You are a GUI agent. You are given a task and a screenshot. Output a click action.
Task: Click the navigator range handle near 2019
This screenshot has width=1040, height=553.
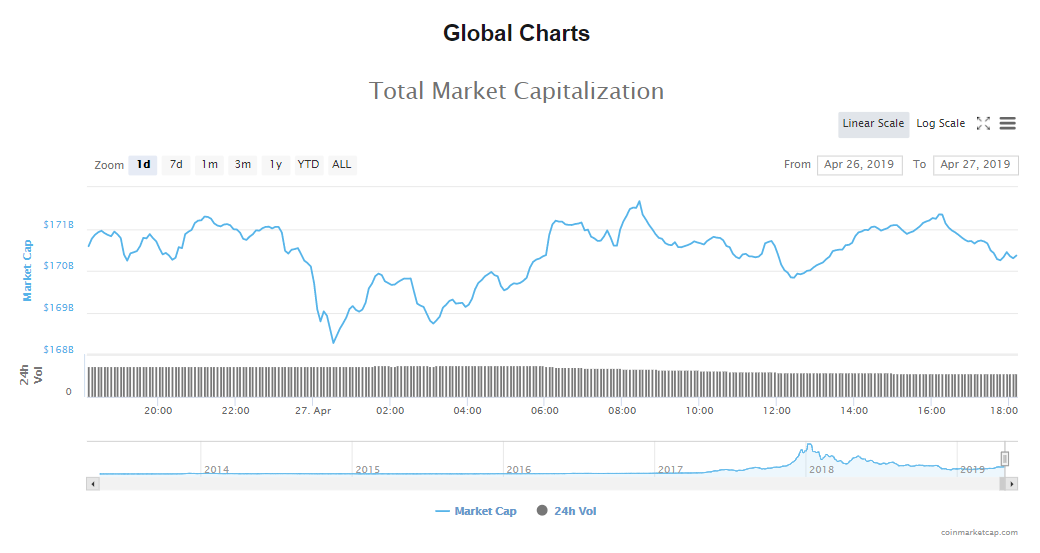pos(1005,458)
